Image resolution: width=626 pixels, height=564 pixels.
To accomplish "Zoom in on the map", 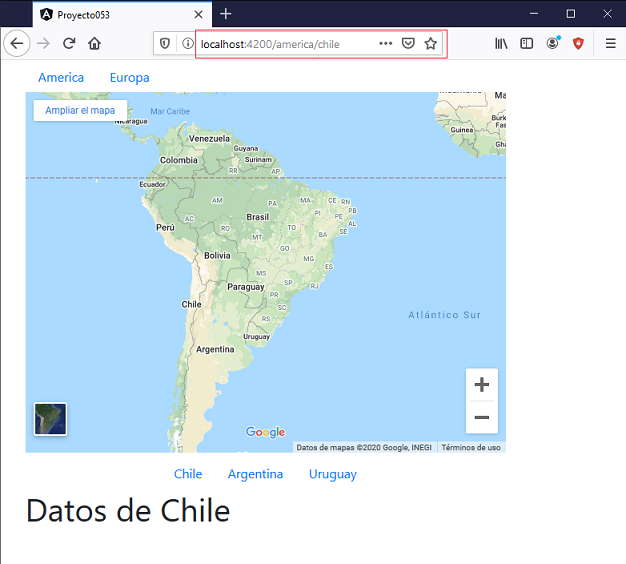I will (482, 384).
